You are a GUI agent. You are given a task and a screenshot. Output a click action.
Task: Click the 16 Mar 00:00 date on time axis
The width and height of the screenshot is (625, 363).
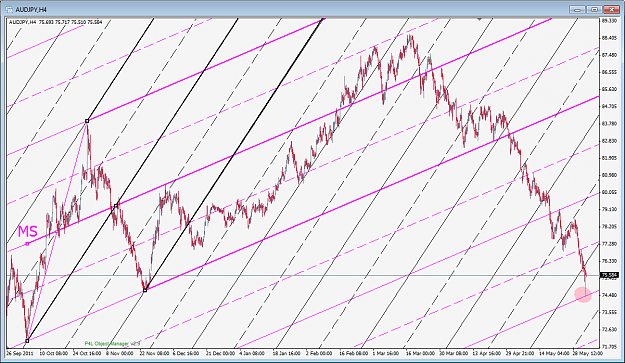pyautogui.click(x=421, y=353)
